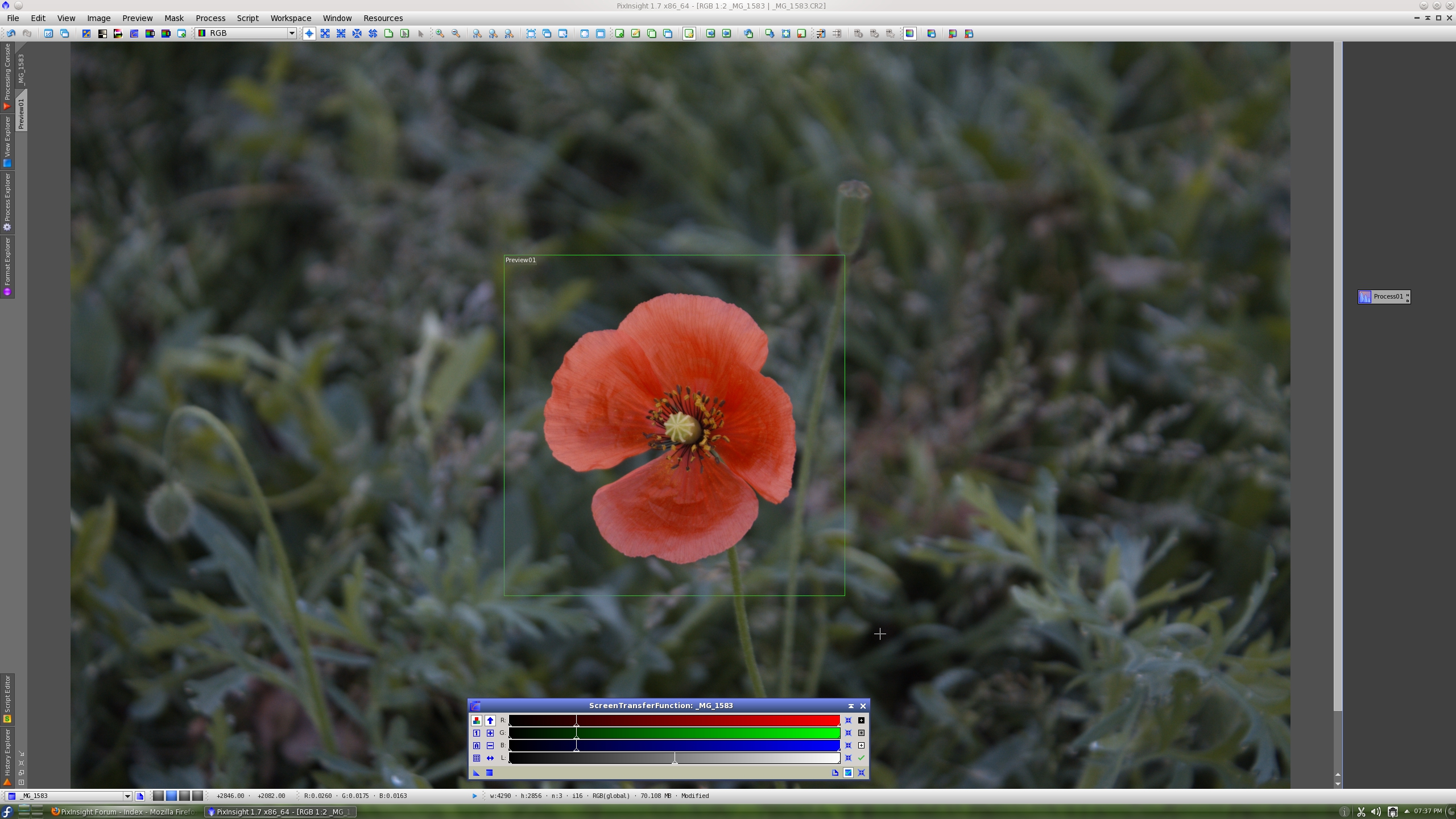Click the volume icon in the system tray

point(1376,812)
